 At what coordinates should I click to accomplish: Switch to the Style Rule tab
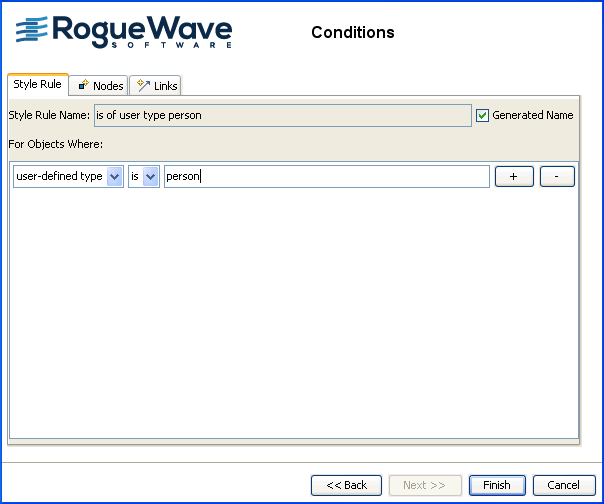(38, 85)
